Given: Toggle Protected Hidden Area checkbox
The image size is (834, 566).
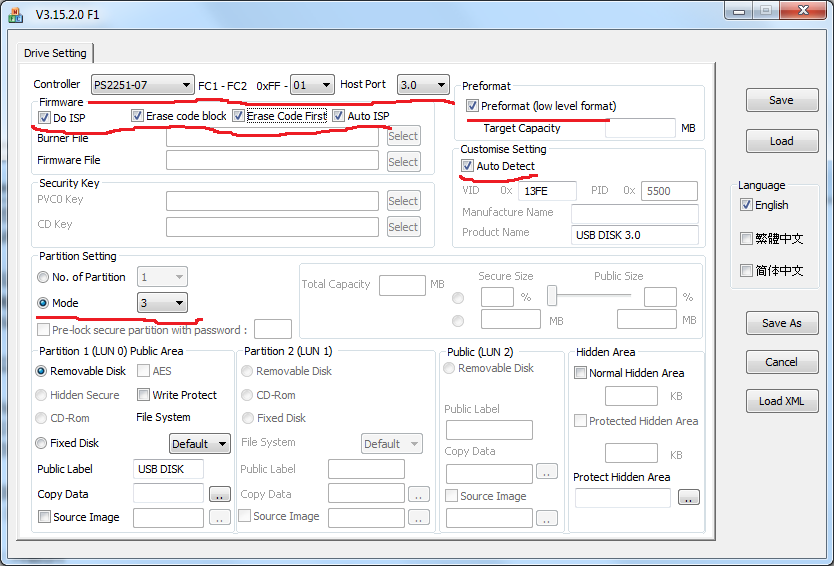Looking at the screenshot, I should point(580,420).
